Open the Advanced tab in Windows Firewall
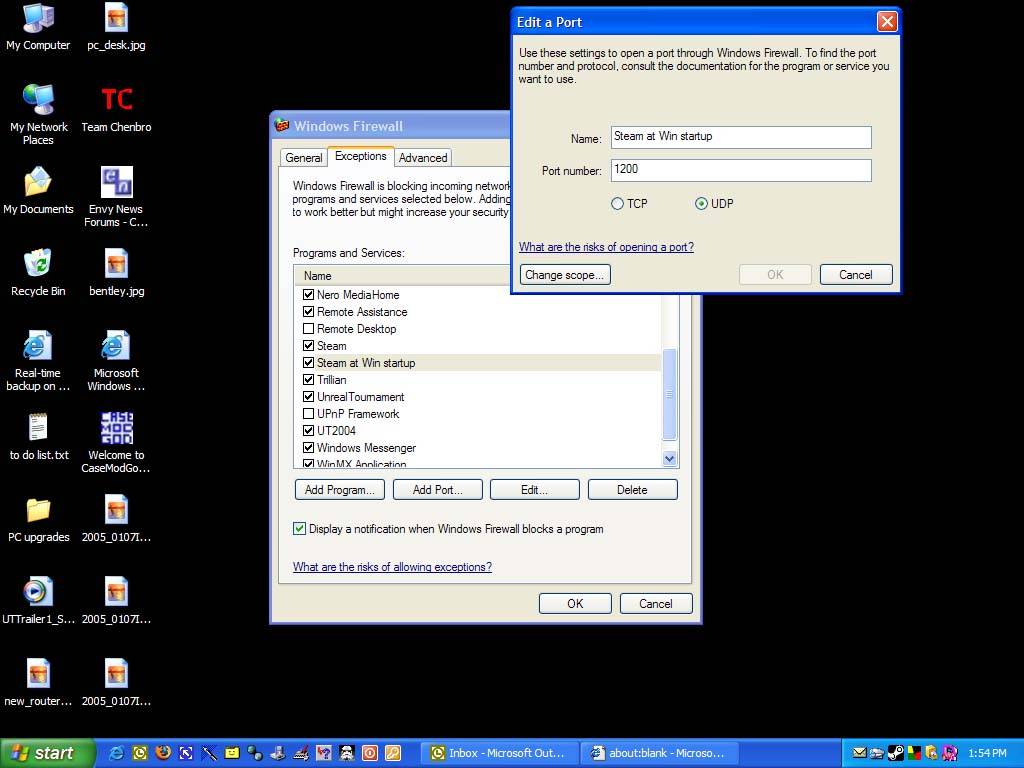 point(423,157)
